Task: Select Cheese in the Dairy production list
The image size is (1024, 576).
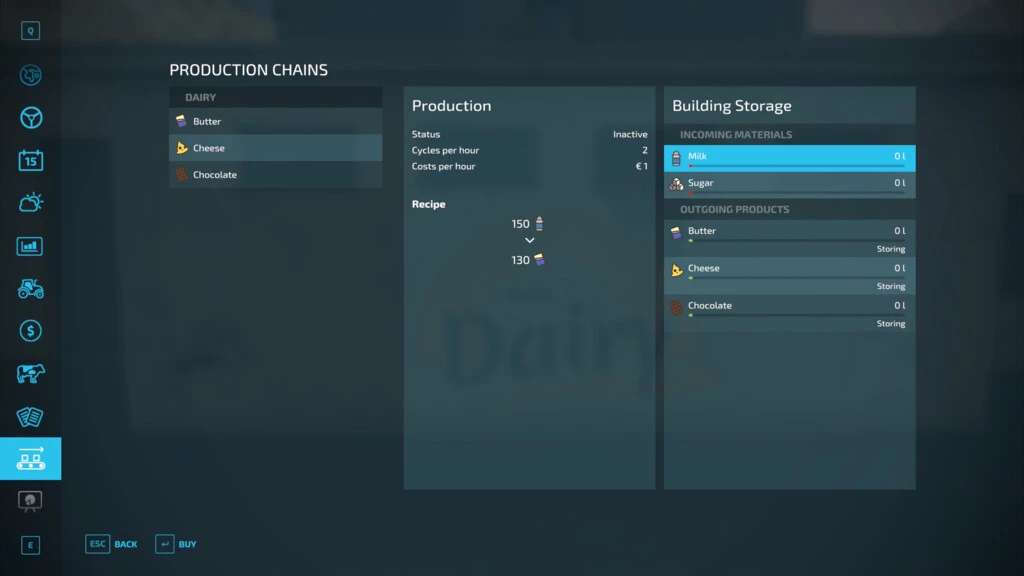Action: pos(275,148)
